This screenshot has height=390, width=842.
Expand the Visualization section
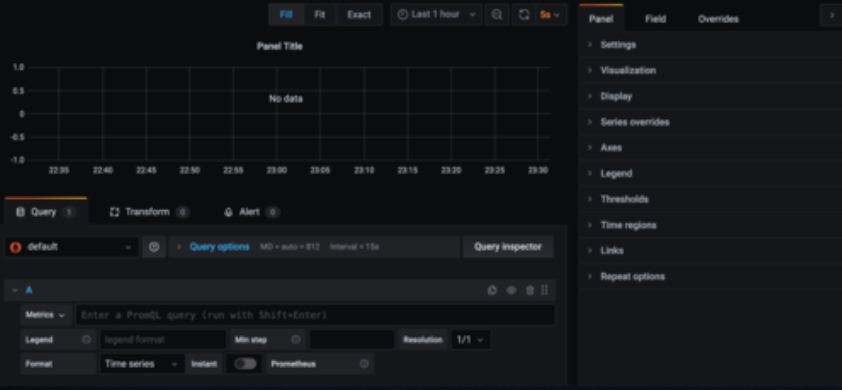click(710, 70)
